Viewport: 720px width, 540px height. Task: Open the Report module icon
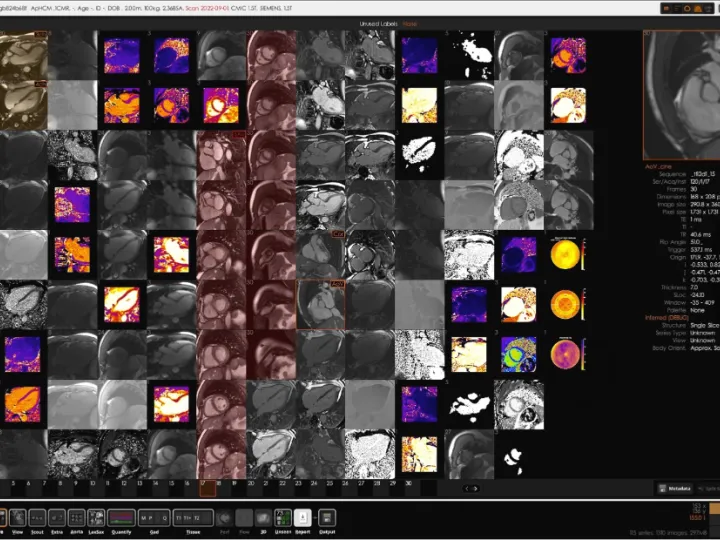click(303, 518)
